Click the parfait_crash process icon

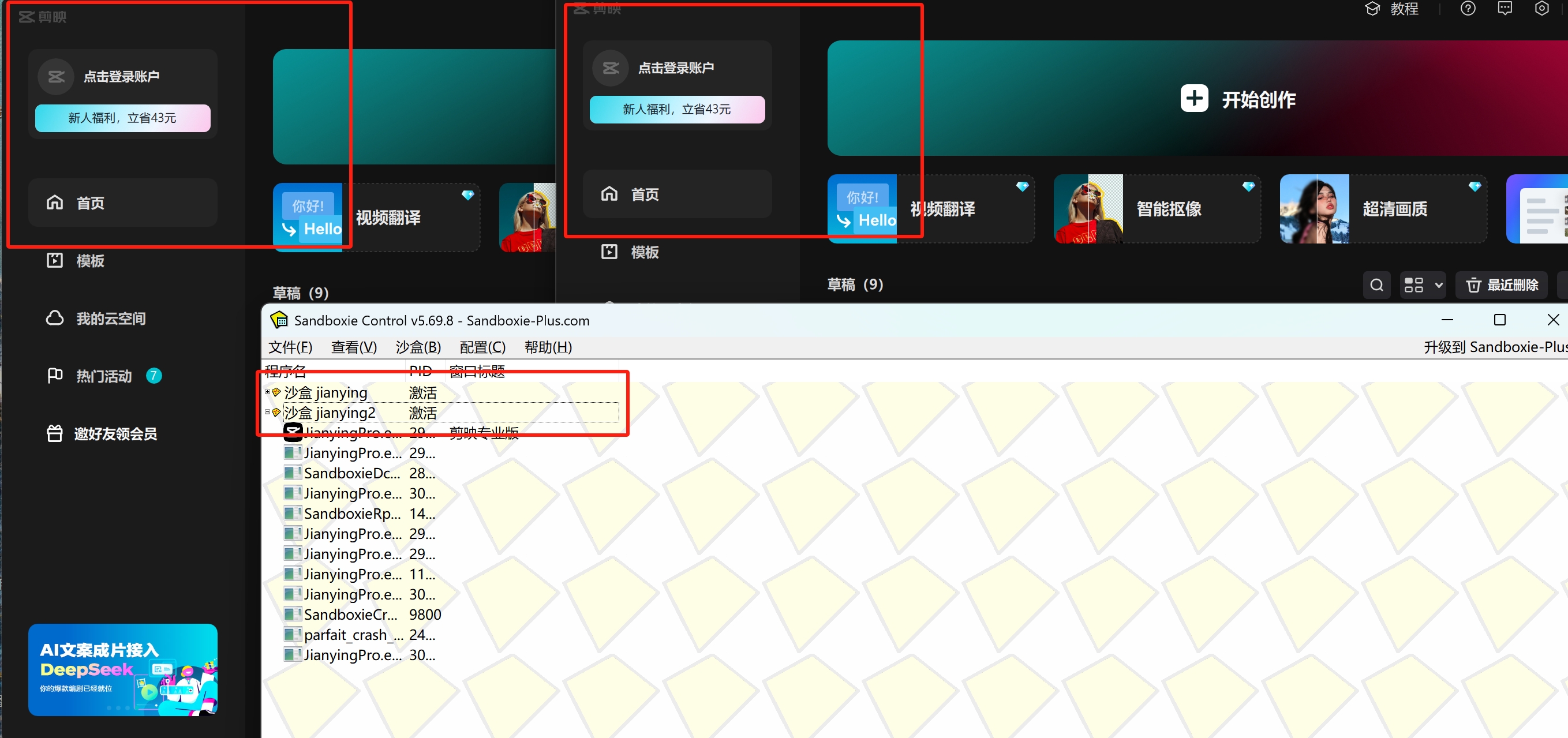coord(293,634)
